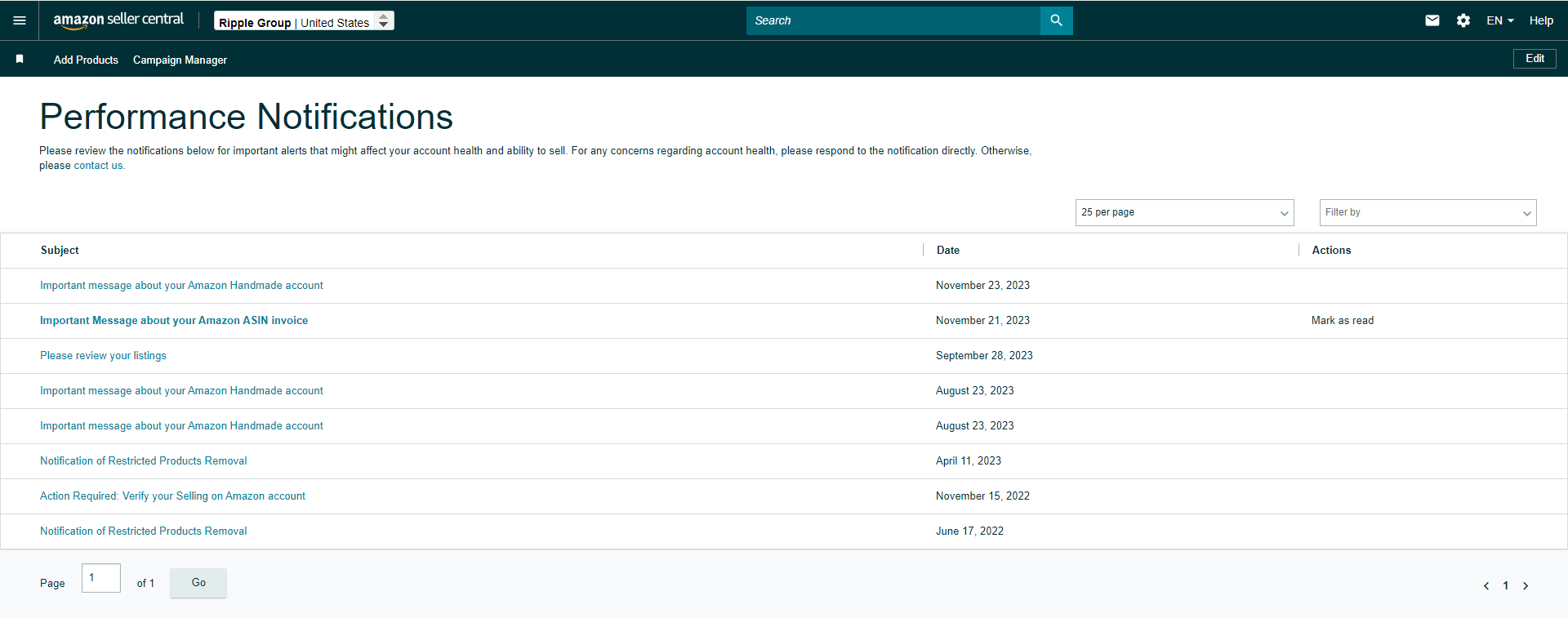This screenshot has width=1568, height=618.
Task: Click the date September 28, 2023
Action: click(x=984, y=356)
